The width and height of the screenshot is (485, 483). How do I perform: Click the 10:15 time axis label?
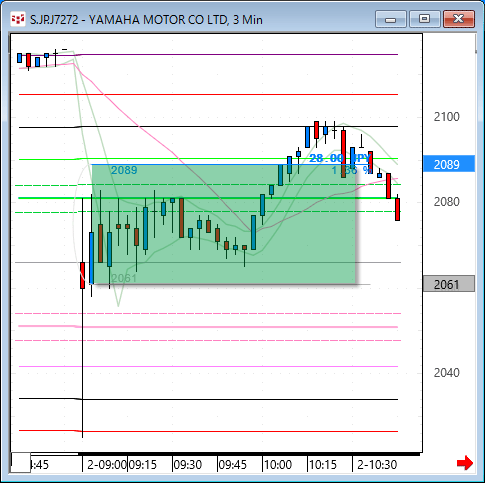tap(323, 464)
